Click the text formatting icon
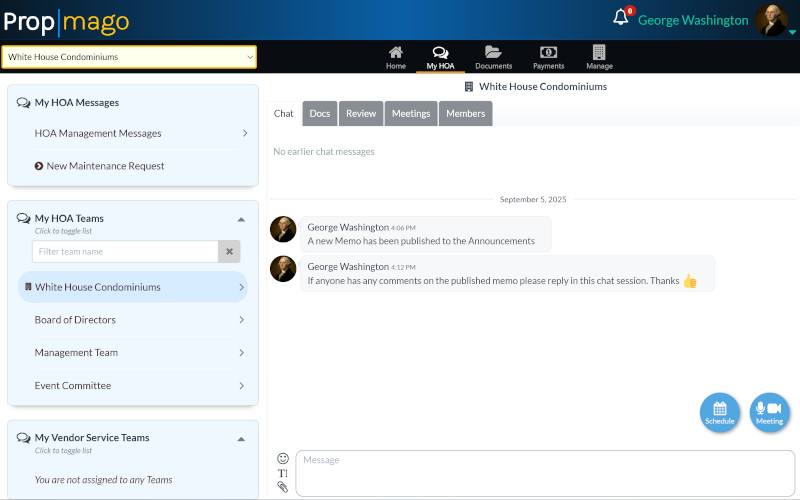800x500 pixels. [283, 473]
